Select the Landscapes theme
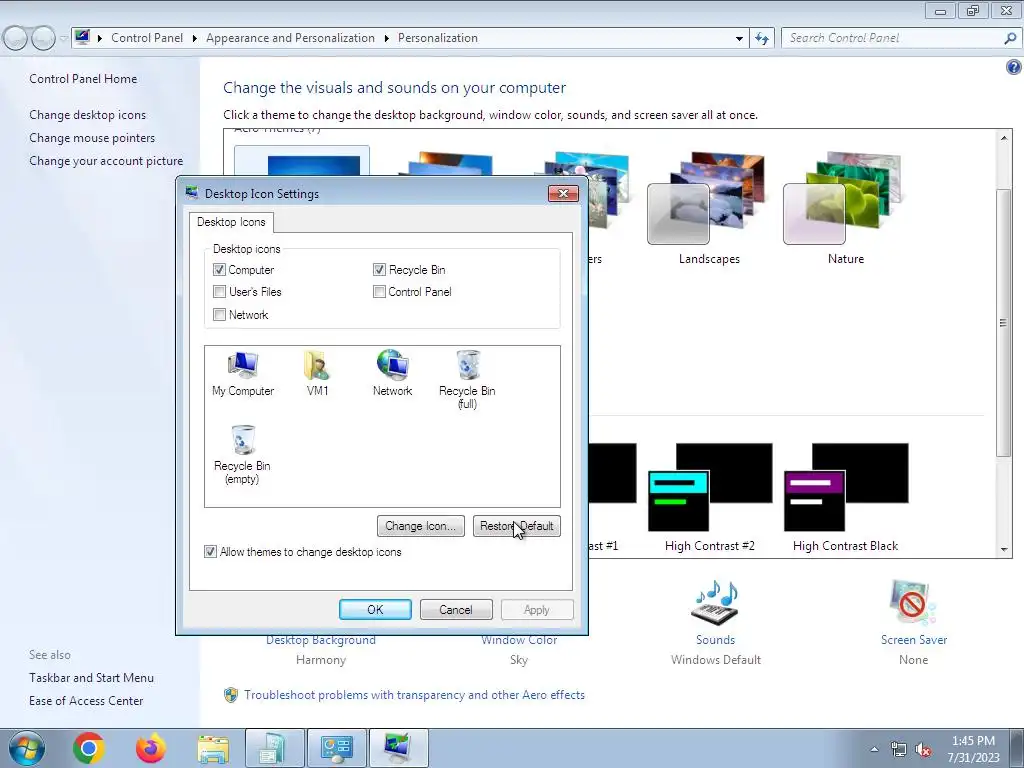 [709, 208]
